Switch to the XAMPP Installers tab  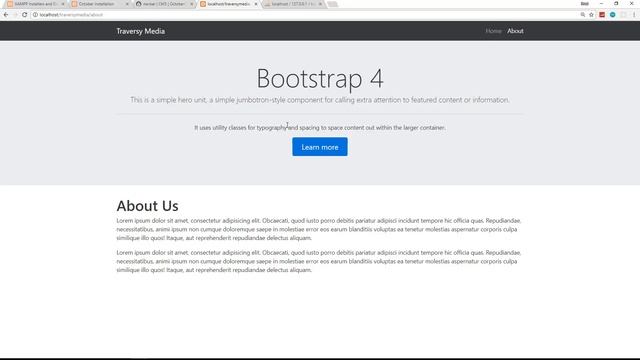35,4
